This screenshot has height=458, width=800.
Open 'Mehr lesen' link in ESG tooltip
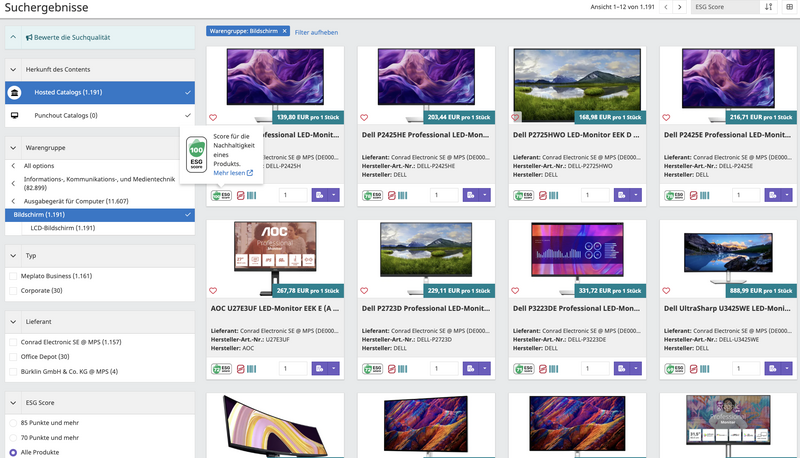coord(232,173)
